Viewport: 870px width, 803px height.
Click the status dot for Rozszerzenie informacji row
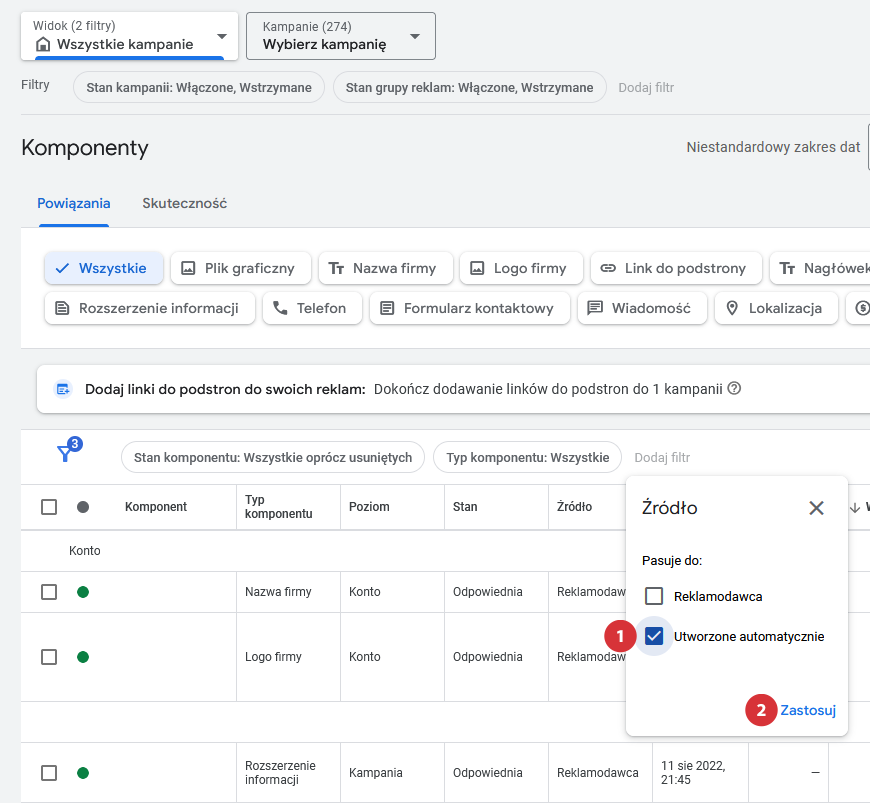coord(83,772)
